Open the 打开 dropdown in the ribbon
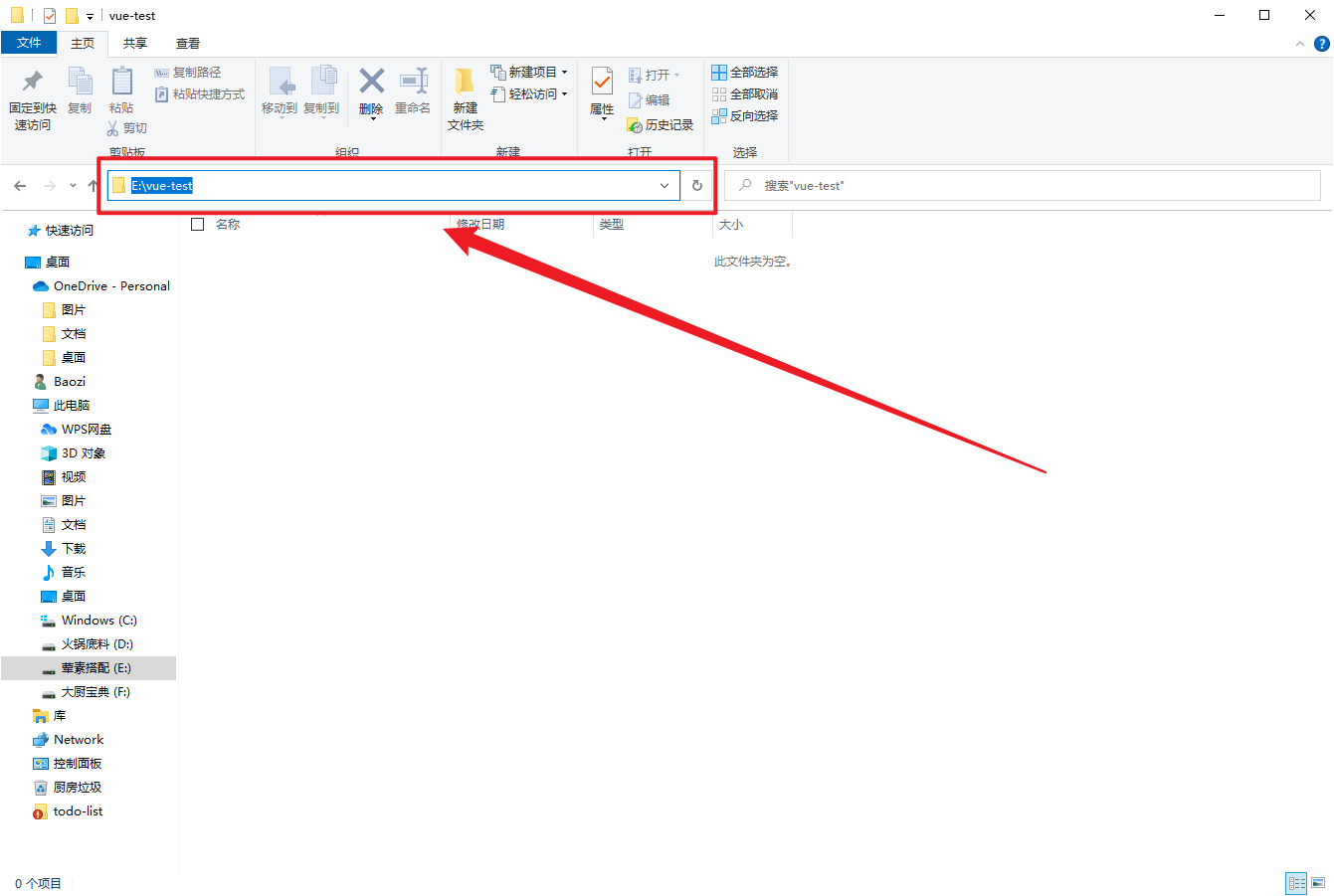Image resolution: width=1334 pixels, height=896 pixels. point(655,76)
